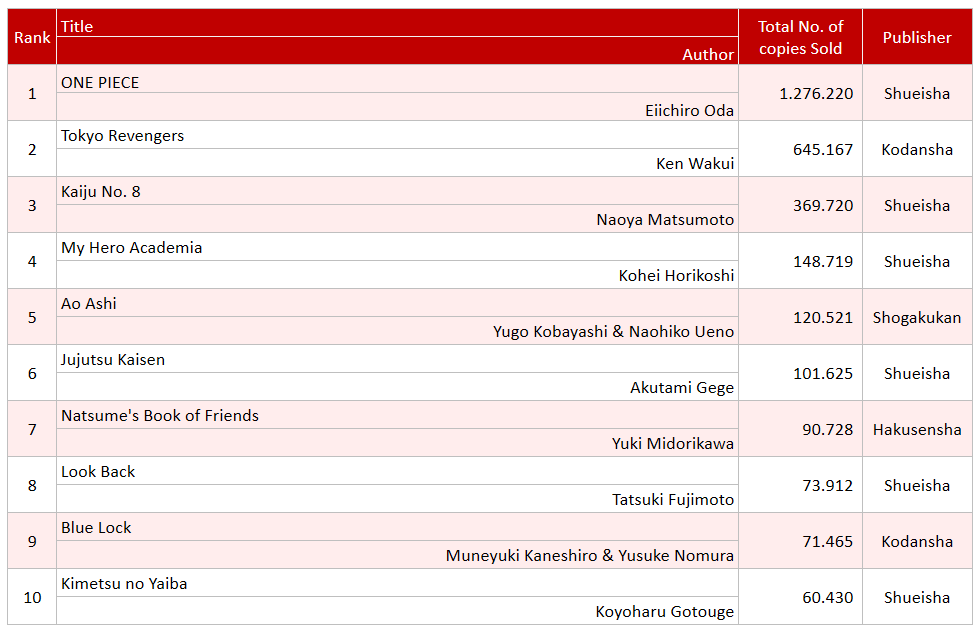Select the Kaiju No. 8 title
This screenshot has height=634, width=980.
(101, 191)
